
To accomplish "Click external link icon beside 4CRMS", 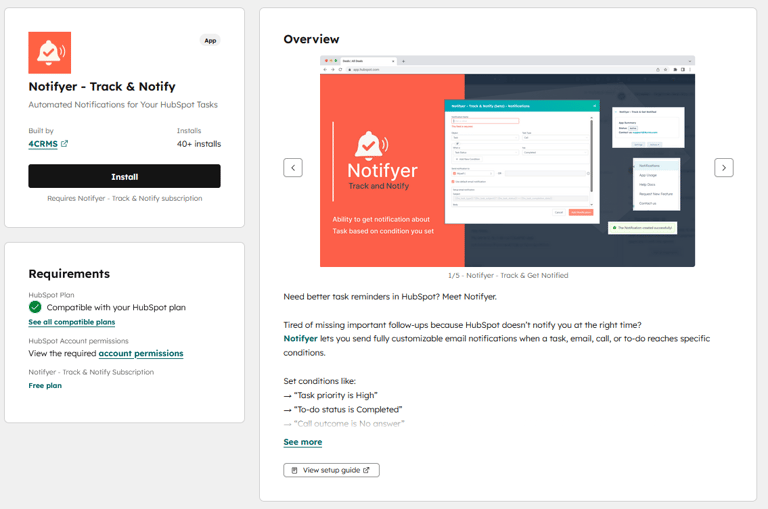I will point(65,144).
